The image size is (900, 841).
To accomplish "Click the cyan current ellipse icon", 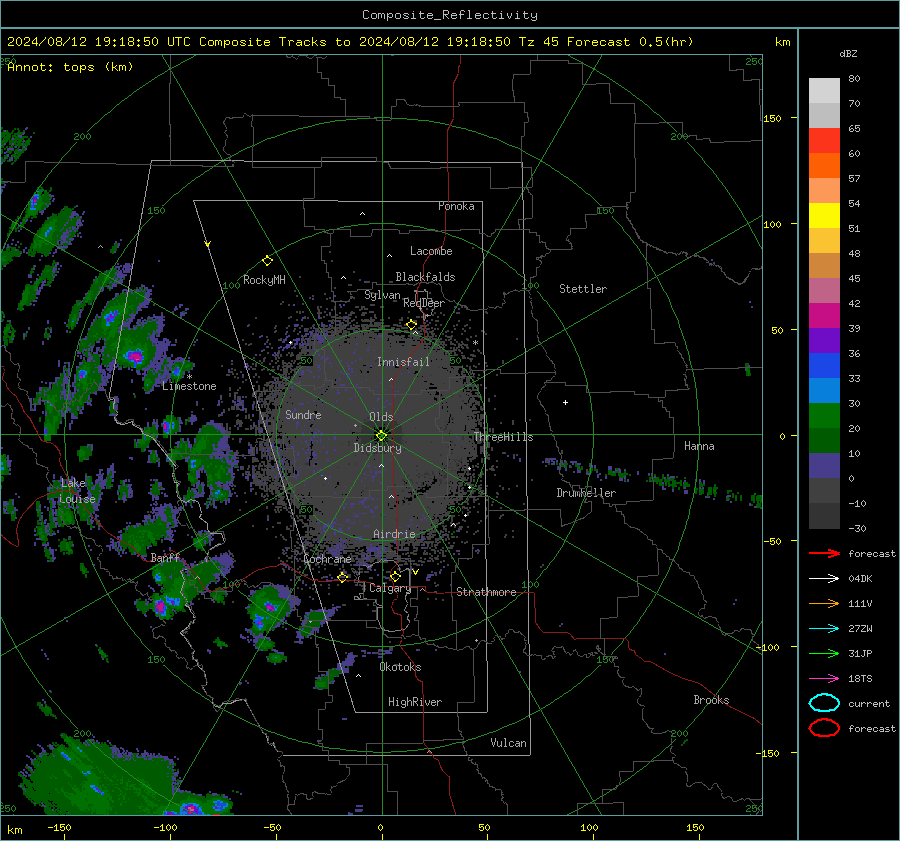I will click(x=824, y=703).
